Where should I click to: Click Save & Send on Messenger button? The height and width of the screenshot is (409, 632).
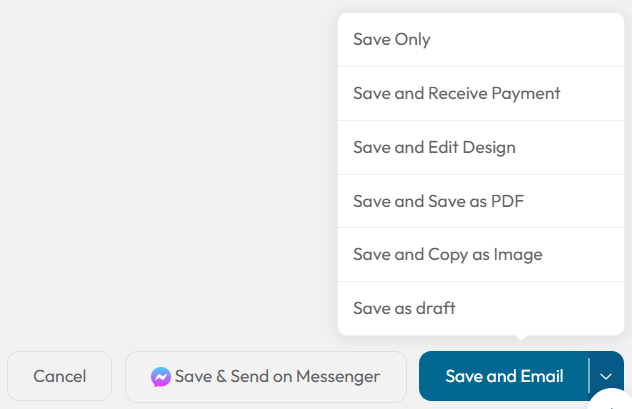[x=266, y=377]
